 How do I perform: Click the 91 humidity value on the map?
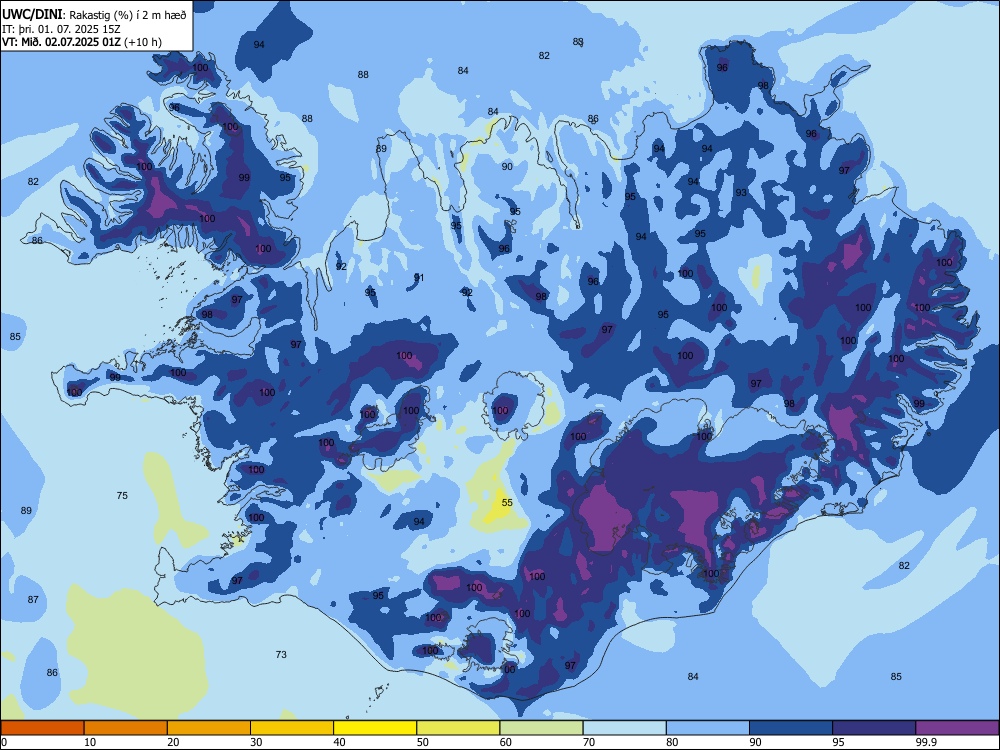[x=419, y=277]
